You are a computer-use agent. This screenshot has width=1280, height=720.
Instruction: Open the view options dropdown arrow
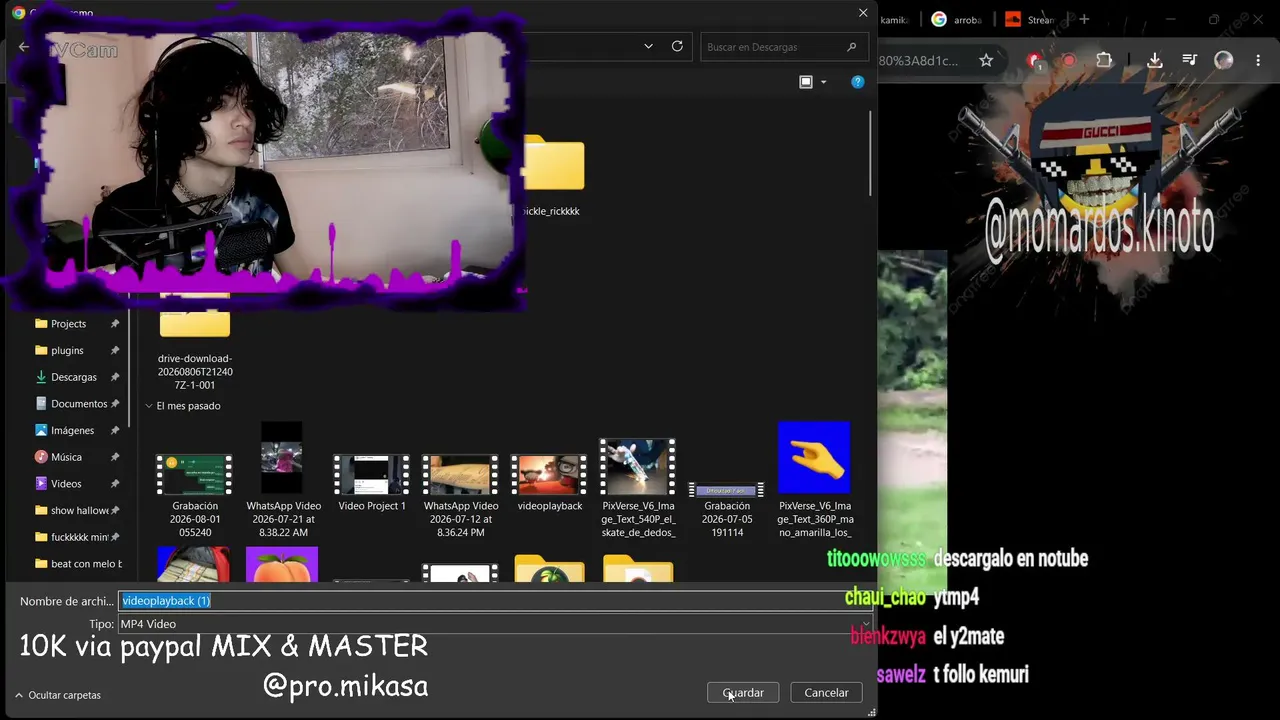tap(824, 82)
